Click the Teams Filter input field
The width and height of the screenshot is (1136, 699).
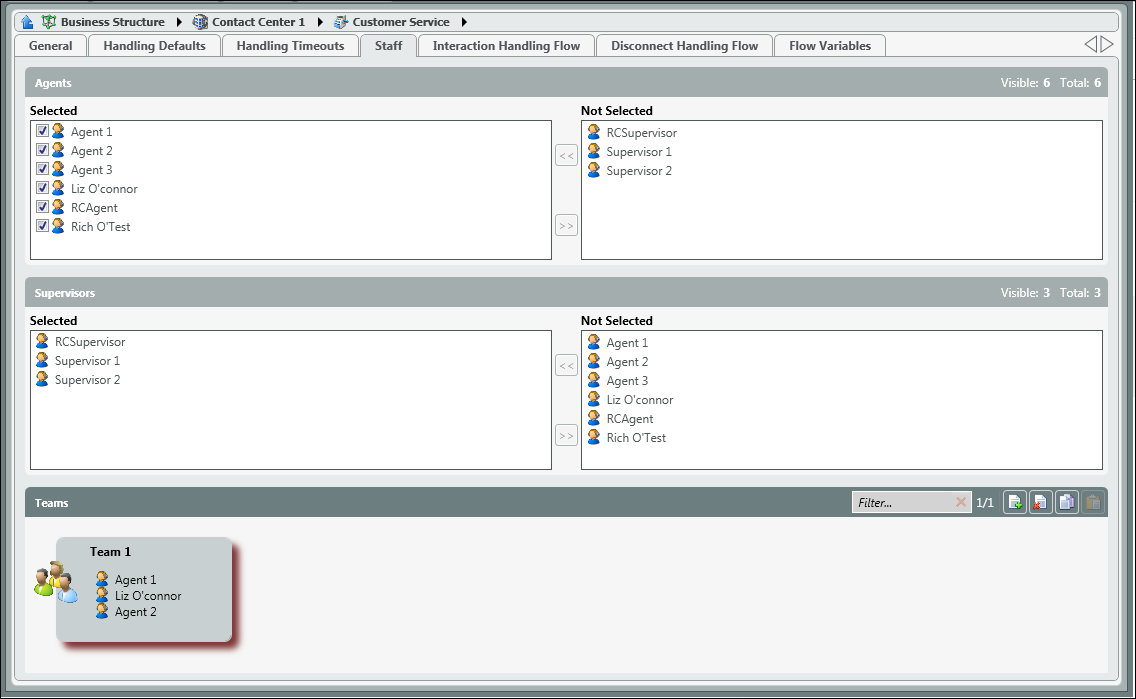[x=902, y=503]
